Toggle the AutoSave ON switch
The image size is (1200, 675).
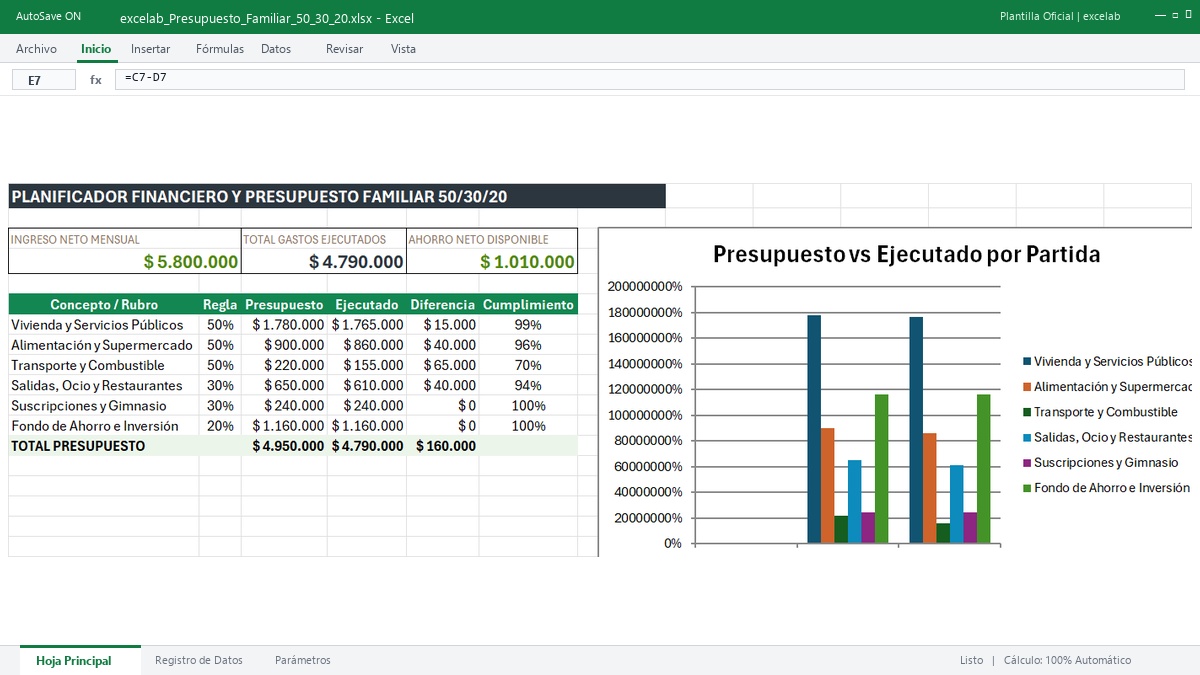pos(49,17)
